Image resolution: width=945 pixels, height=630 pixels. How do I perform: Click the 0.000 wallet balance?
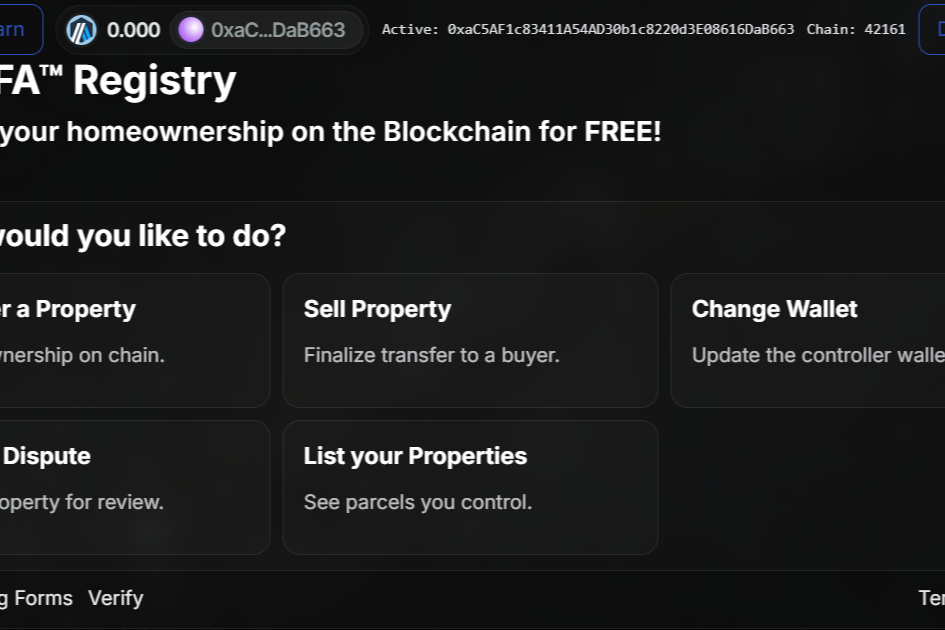pyautogui.click(x=133, y=30)
